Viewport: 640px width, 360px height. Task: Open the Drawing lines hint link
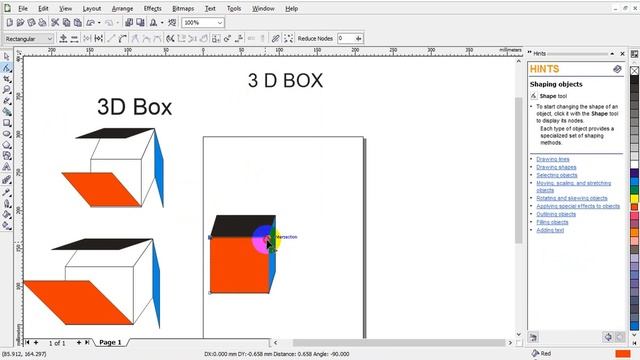coord(553,159)
